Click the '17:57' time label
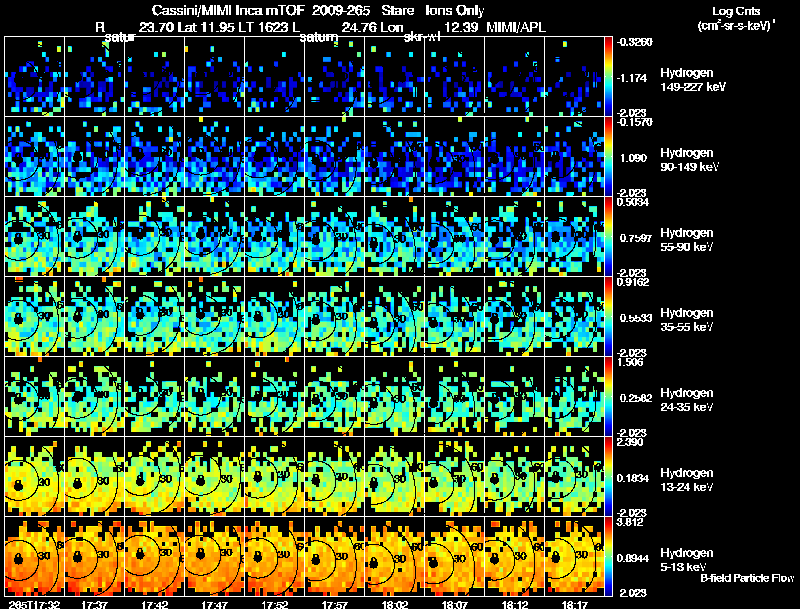Viewport: 800px width, 609px height. tap(335, 604)
